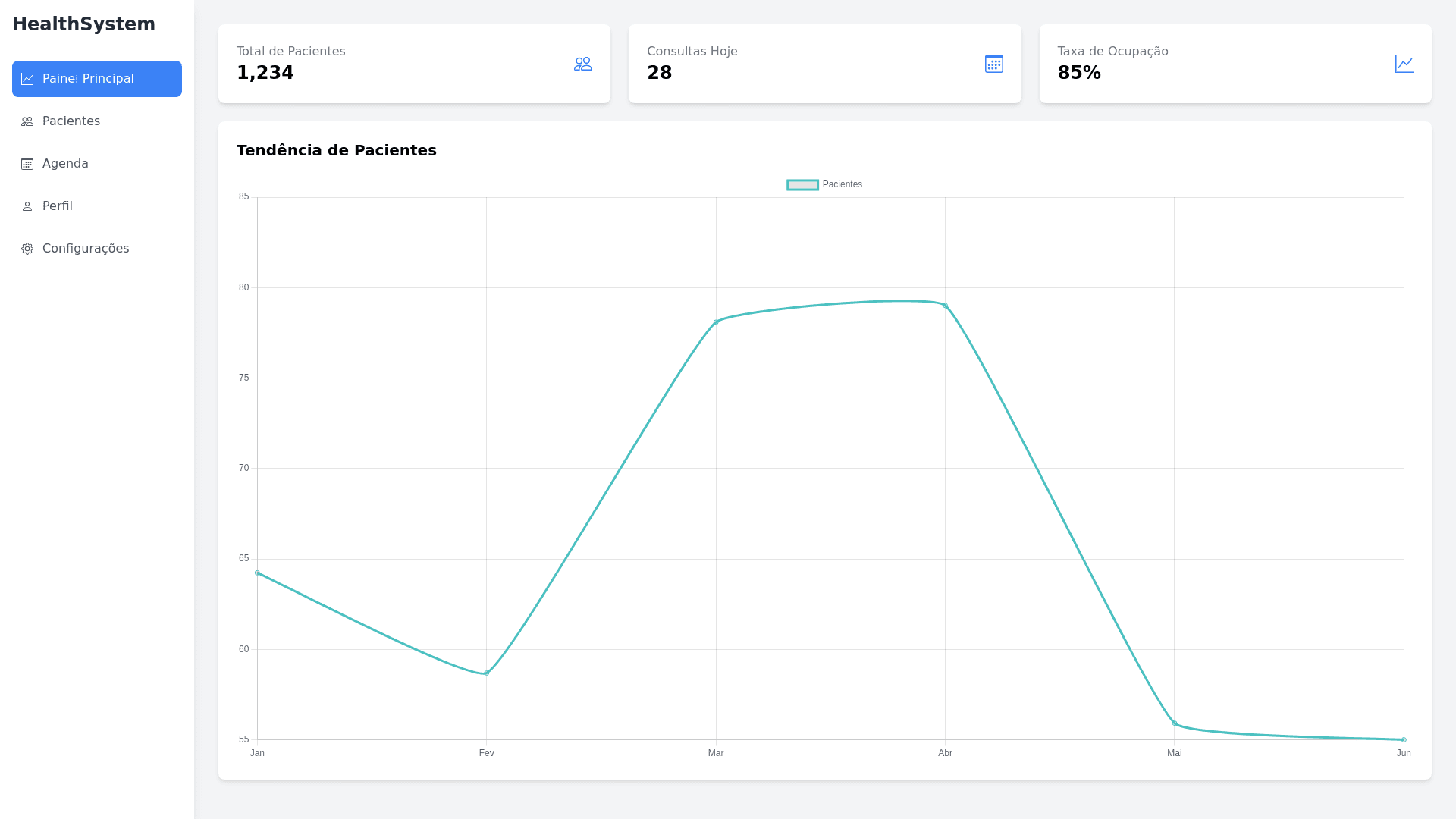Go to the Agenda page

[x=65, y=164]
